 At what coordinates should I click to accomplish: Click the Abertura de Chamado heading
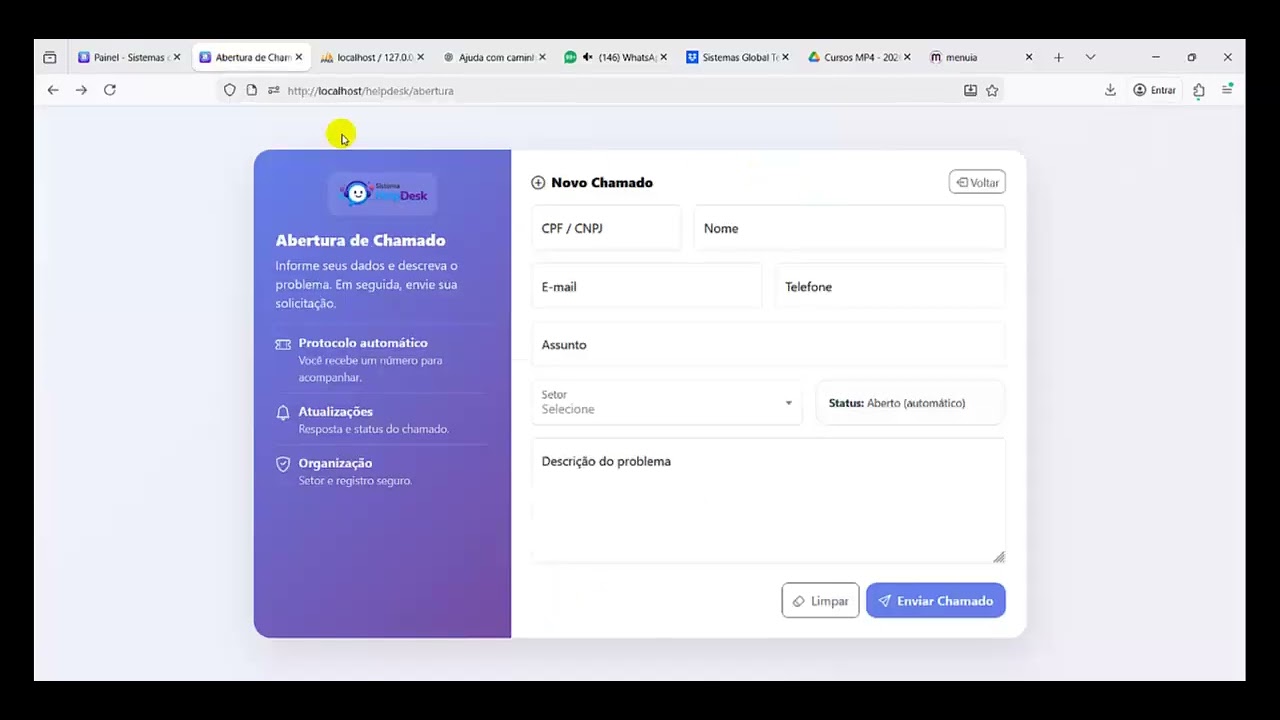point(361,240)
